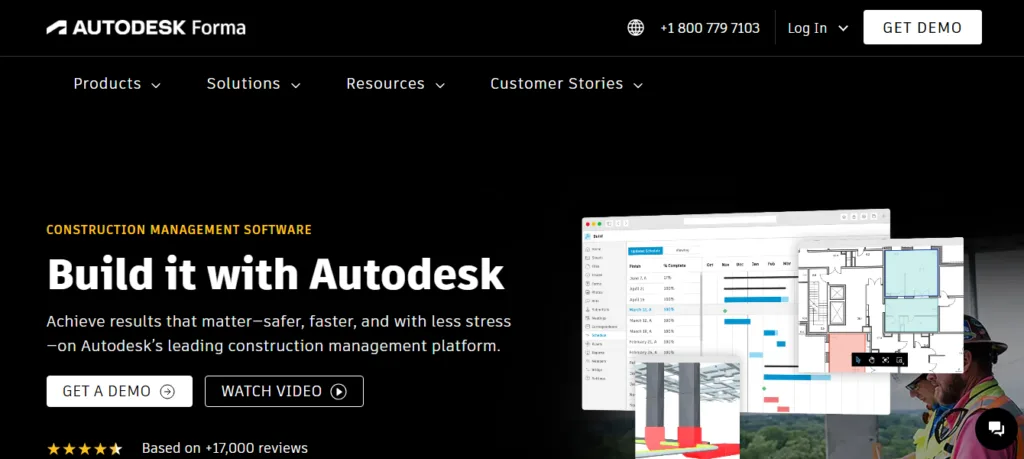
Task: Open the Resources menu
Action: point(395,84)
